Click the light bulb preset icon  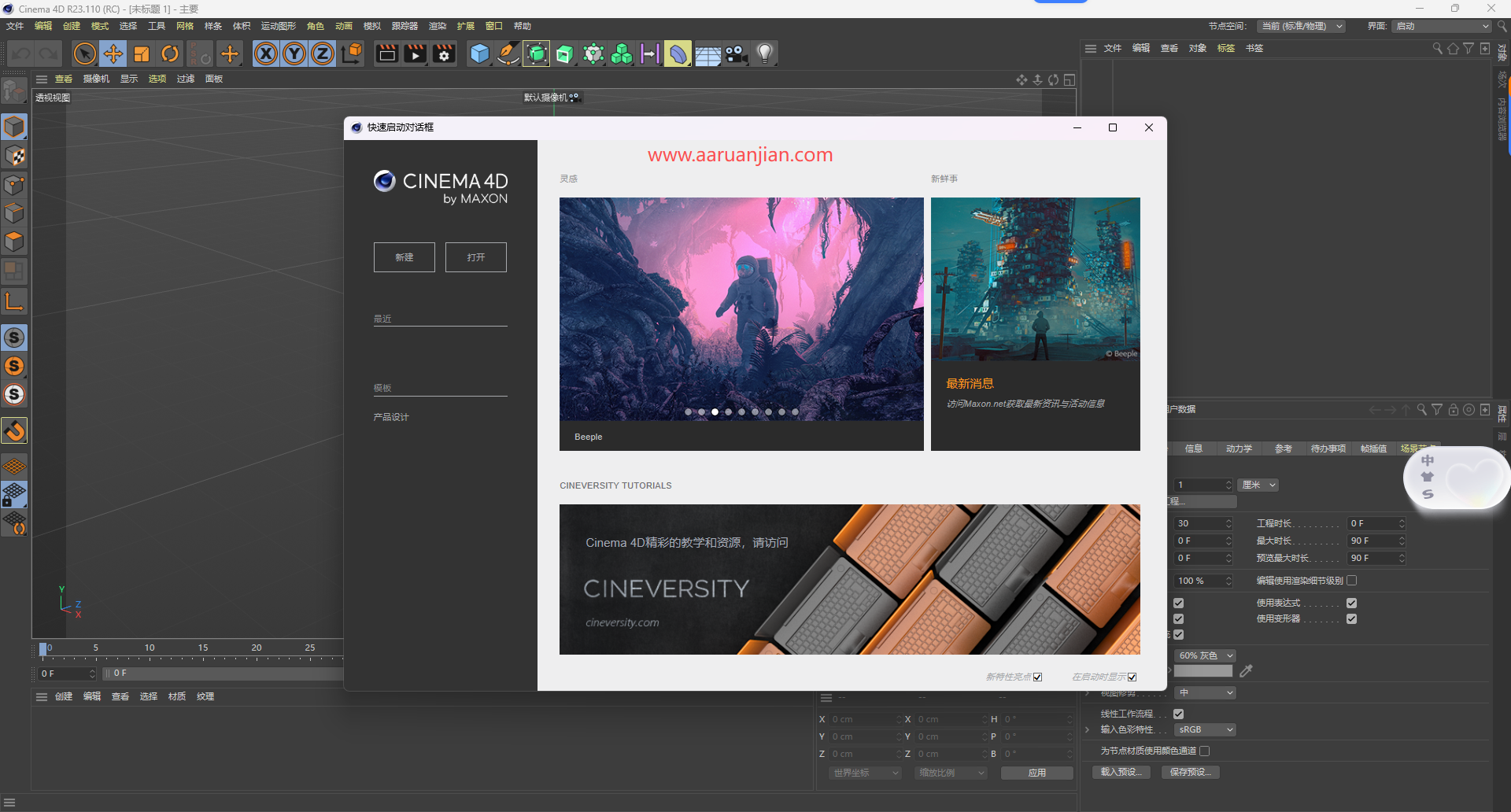(764, 54)
